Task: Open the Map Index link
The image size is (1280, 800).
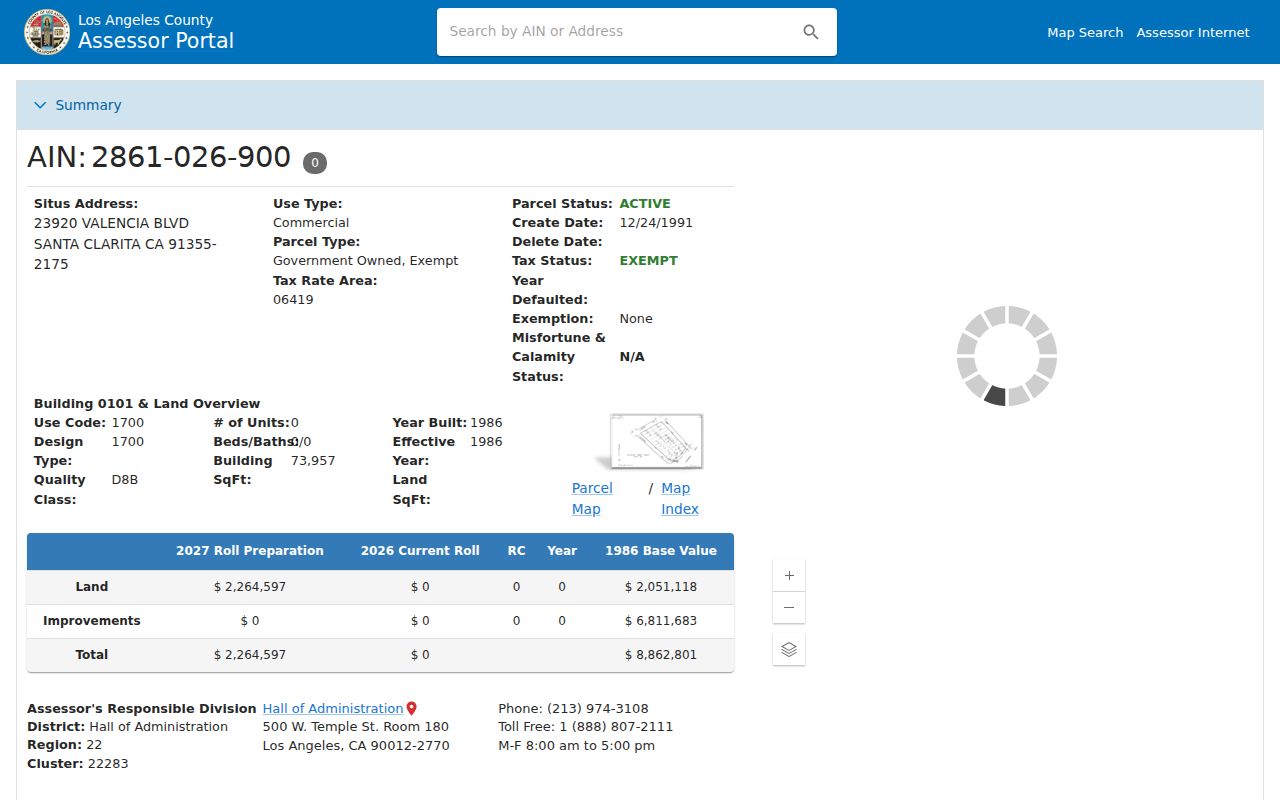Action: click(x=680, y=498)
